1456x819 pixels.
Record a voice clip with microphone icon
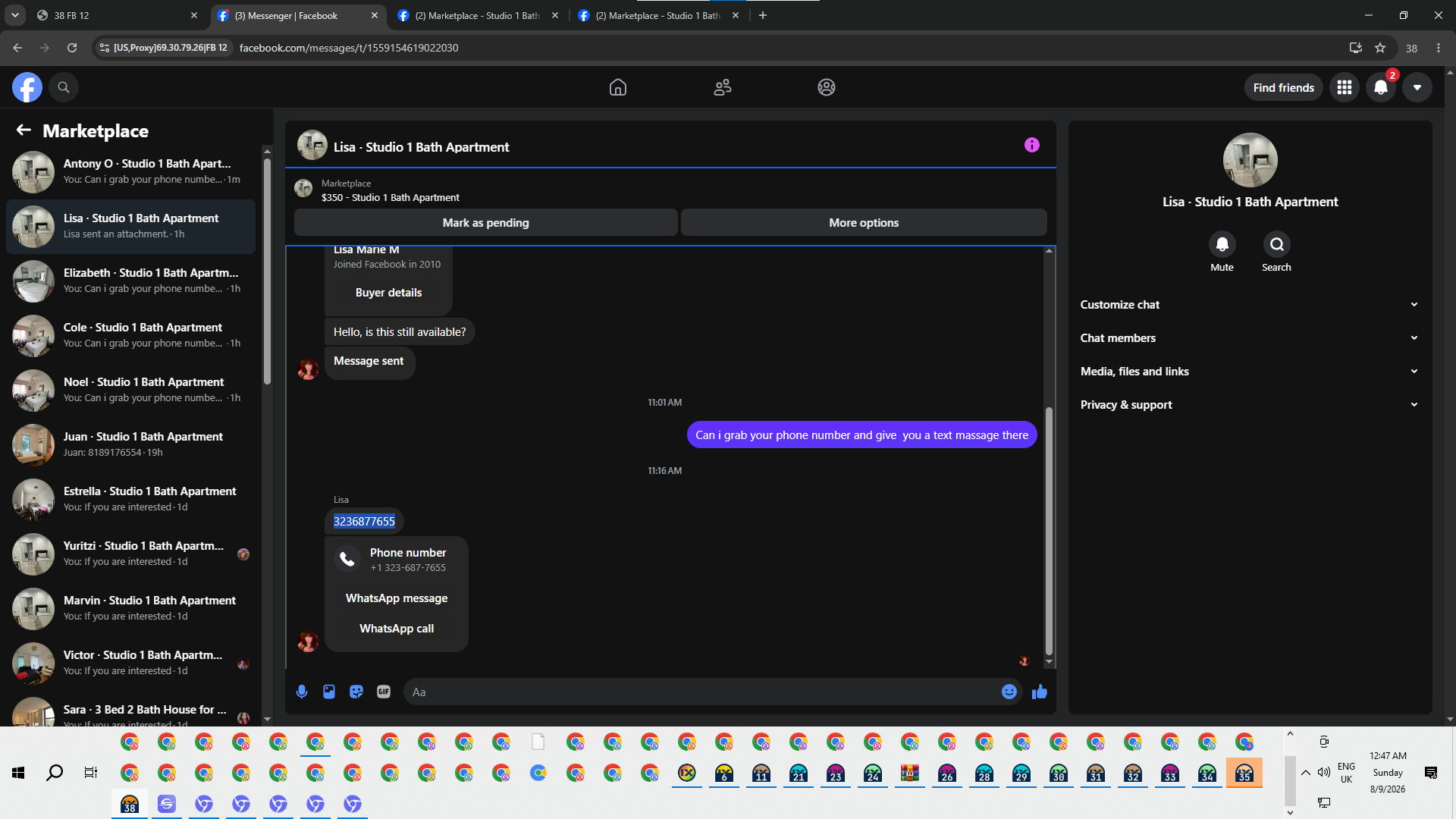tap(302, 692)
